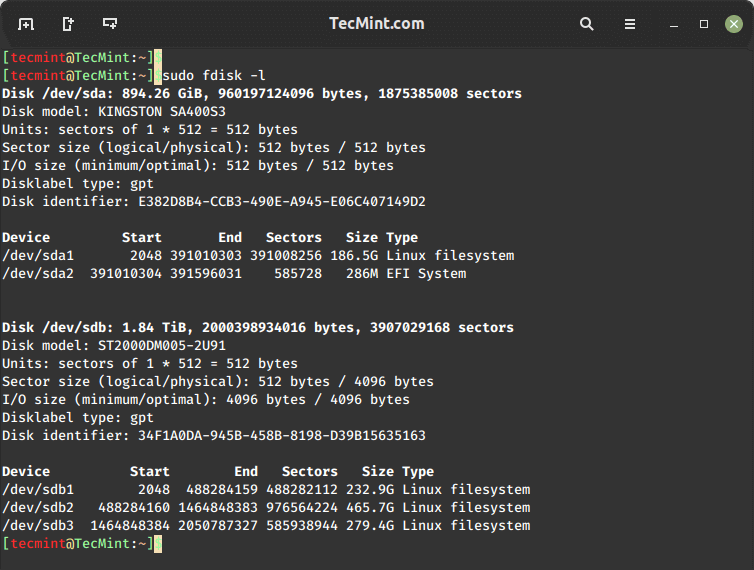This screenshot has height=570, width=754.
Task: Click the 'Disk /dev/sdb' header line
Action: pyautogui.click(x=258, y=327)
